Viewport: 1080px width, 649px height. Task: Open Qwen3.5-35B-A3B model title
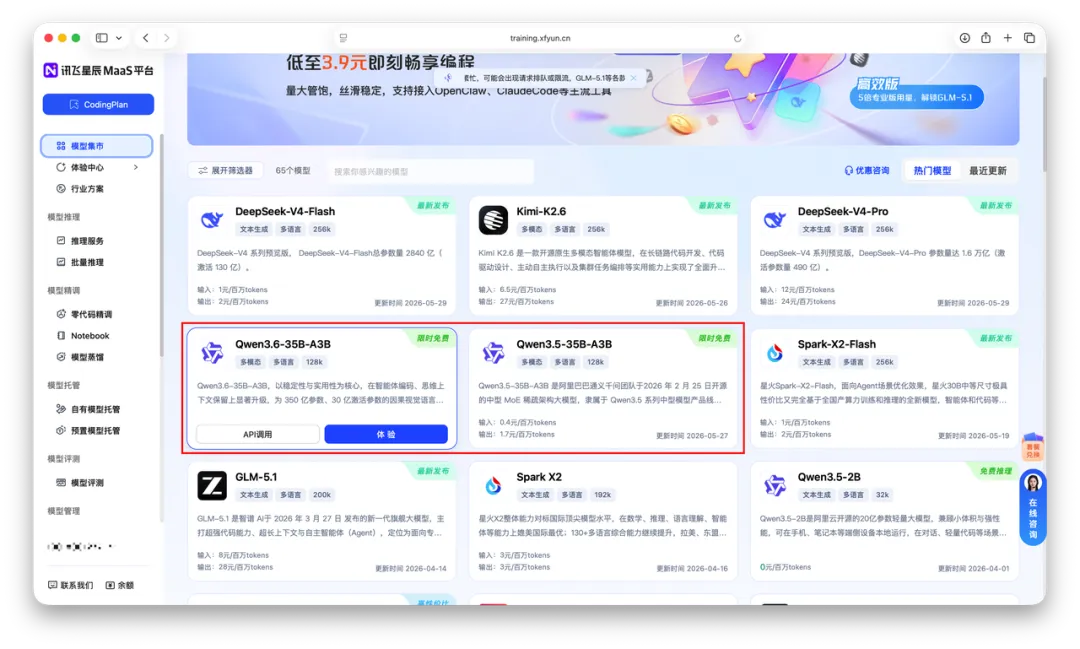point(564,344)
